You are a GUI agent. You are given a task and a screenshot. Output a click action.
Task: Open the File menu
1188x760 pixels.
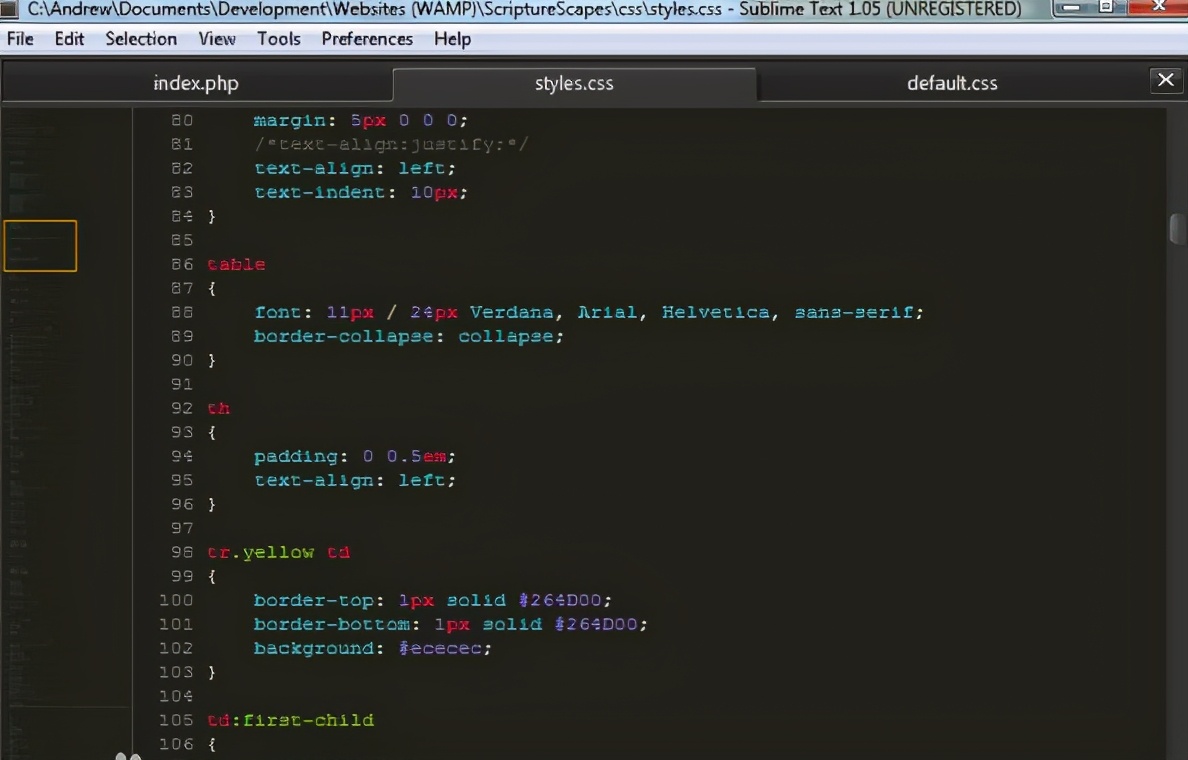point(20,39)
